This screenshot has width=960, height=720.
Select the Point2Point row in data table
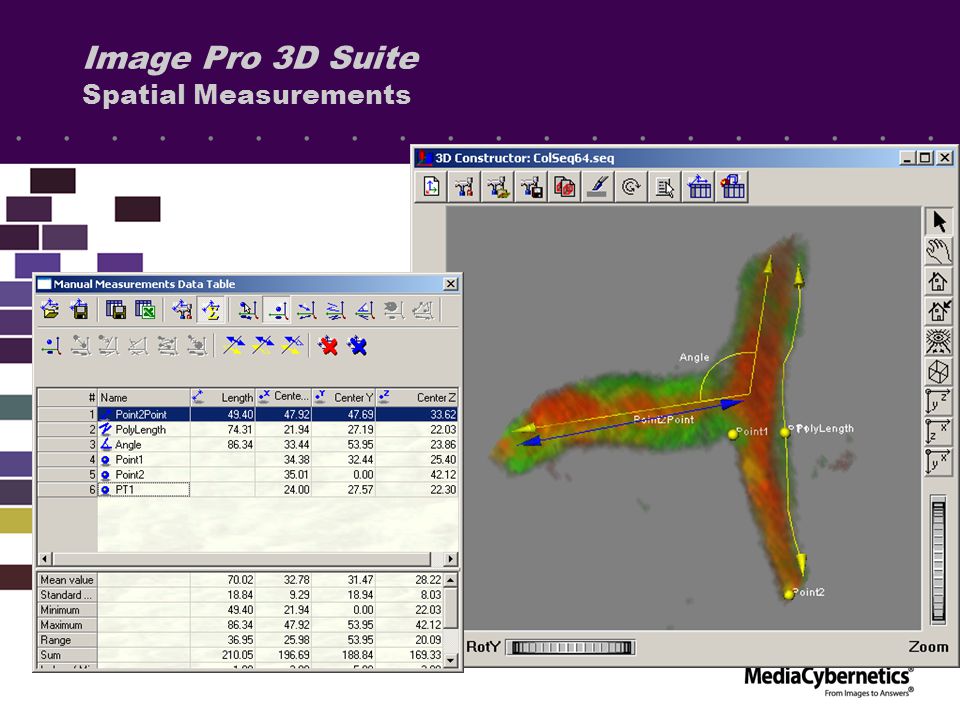[x=247, y=414]
